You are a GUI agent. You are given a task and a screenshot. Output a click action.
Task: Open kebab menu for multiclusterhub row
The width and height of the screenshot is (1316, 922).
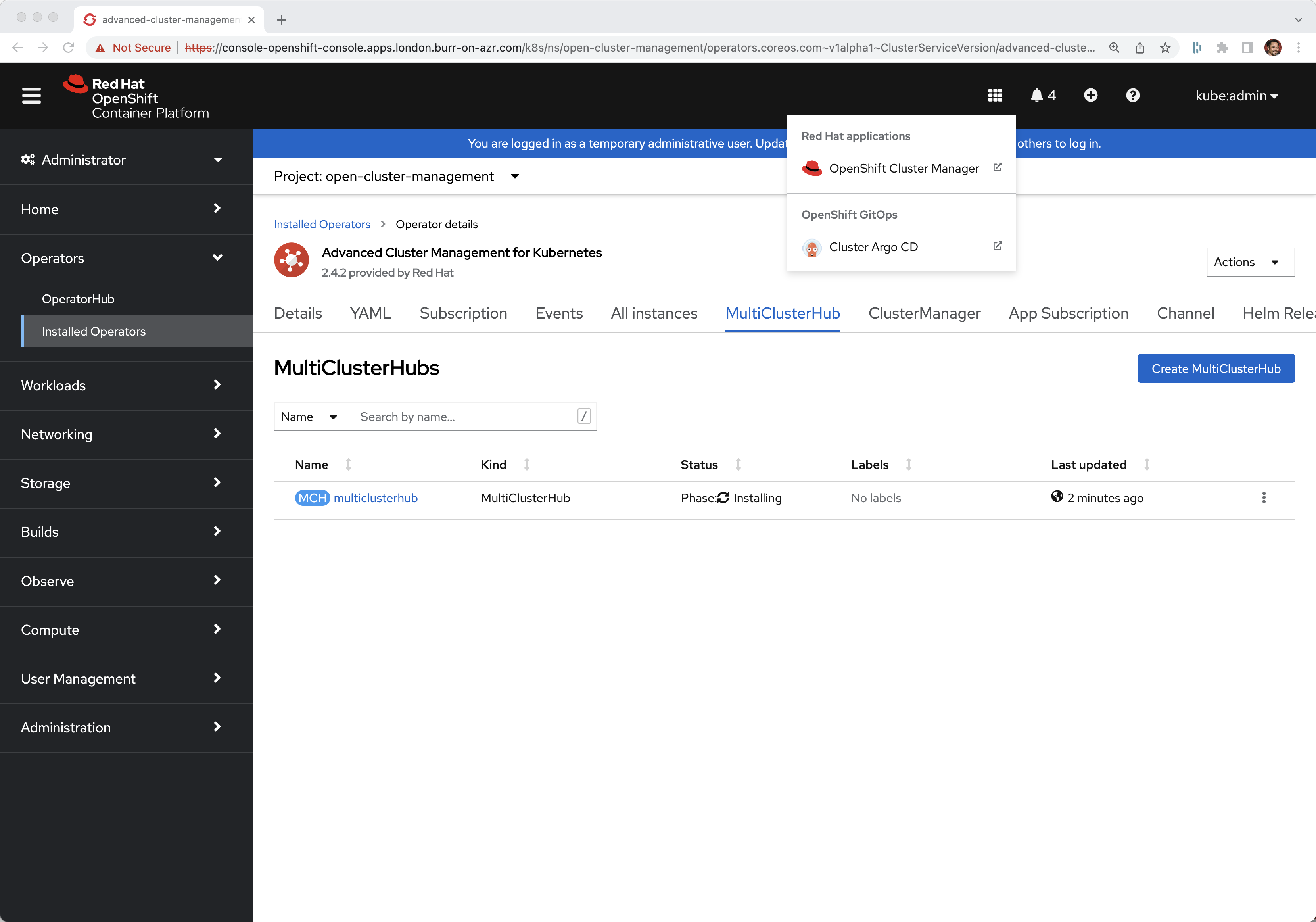pos(1263,497)
